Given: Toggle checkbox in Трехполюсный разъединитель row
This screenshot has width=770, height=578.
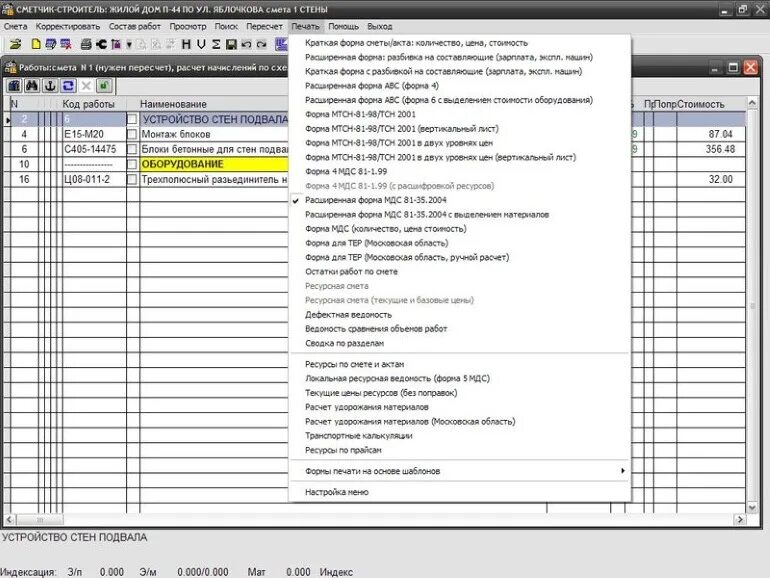Looking at the screenshot, I should (x=132, y=179).
